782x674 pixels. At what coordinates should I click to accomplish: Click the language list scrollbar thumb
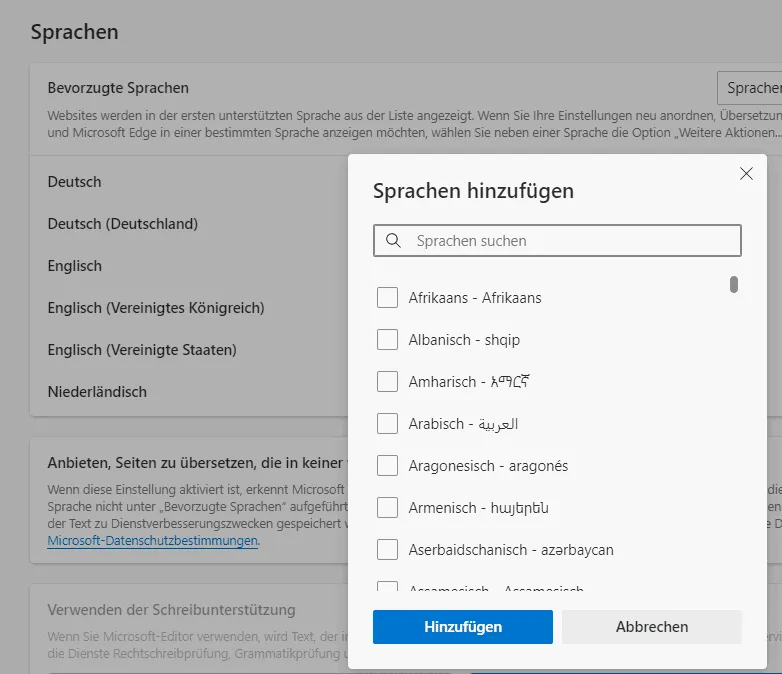pos(734,285)
